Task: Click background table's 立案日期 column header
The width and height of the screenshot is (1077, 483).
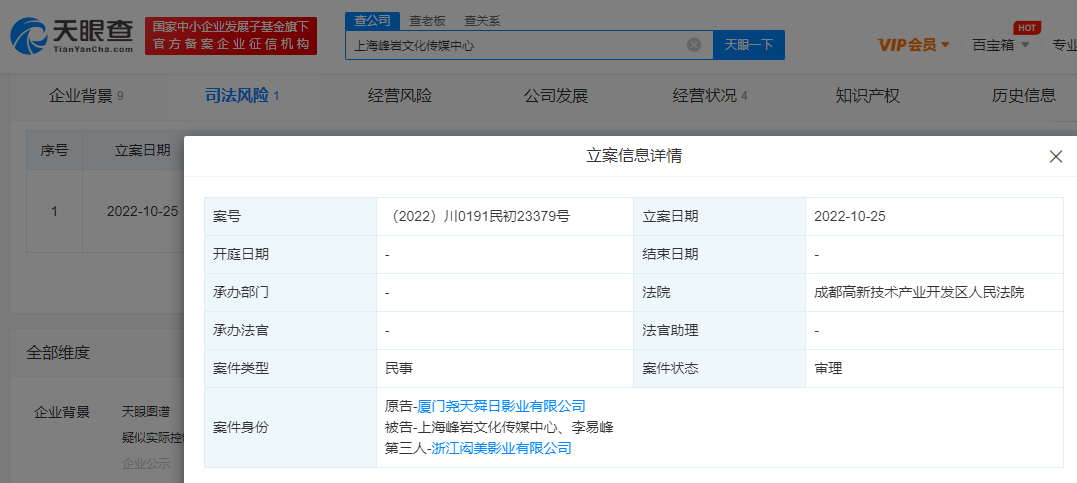Action: (142, 150)
